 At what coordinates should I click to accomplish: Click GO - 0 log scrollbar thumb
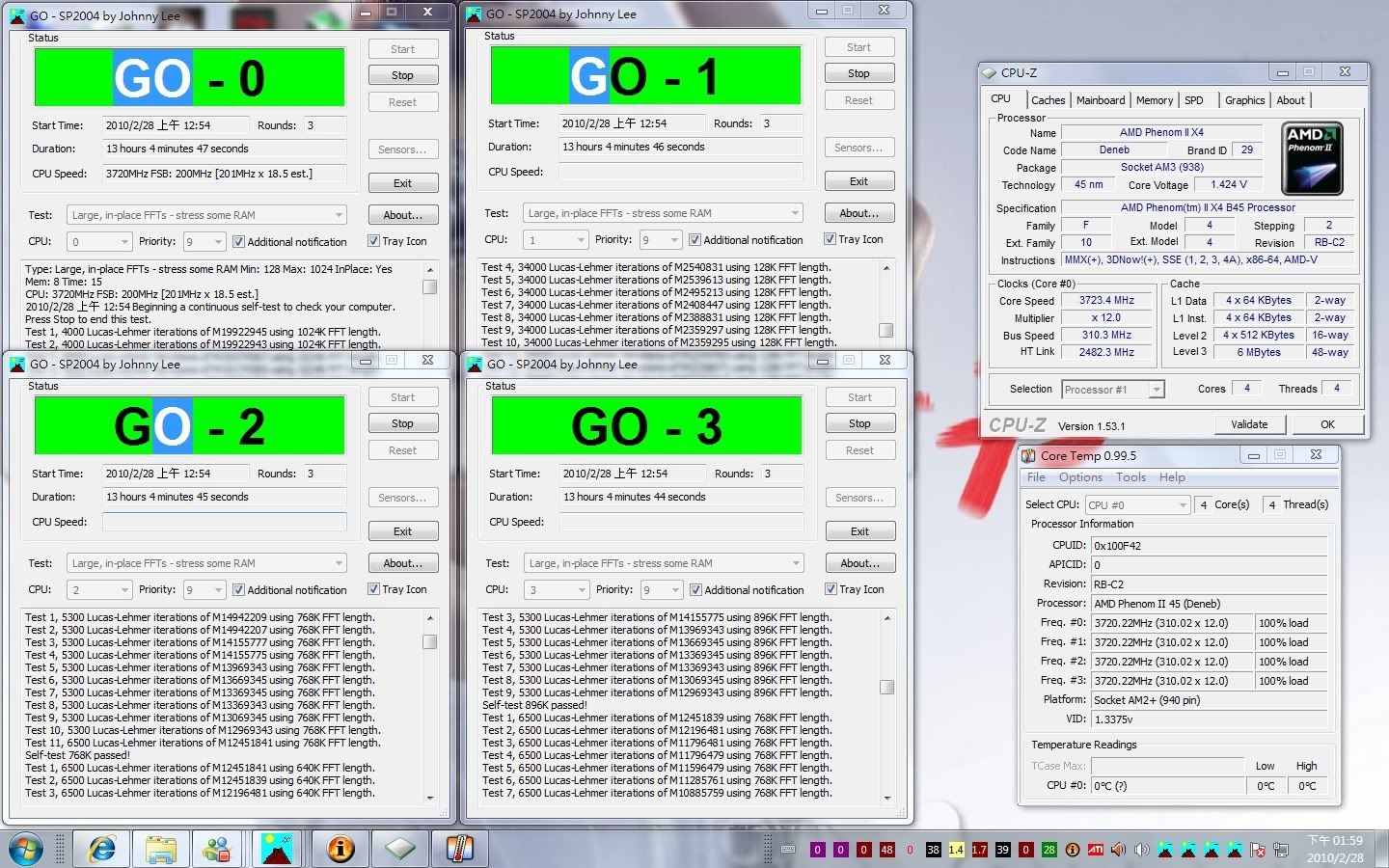pos(430,286)
